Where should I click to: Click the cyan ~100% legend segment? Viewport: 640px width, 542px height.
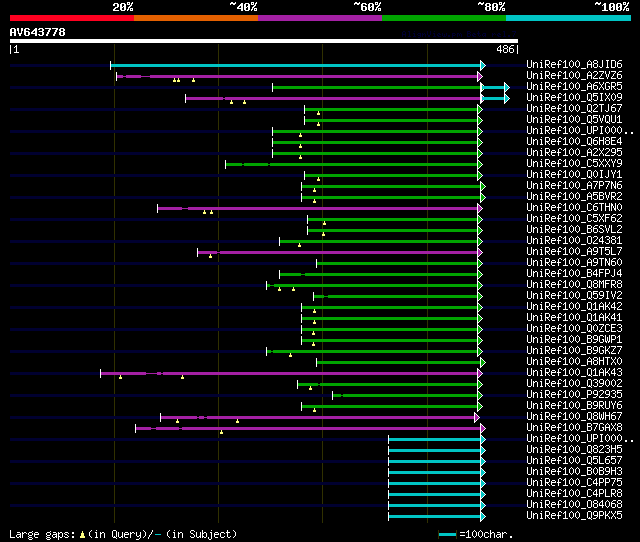coord(569,18)
